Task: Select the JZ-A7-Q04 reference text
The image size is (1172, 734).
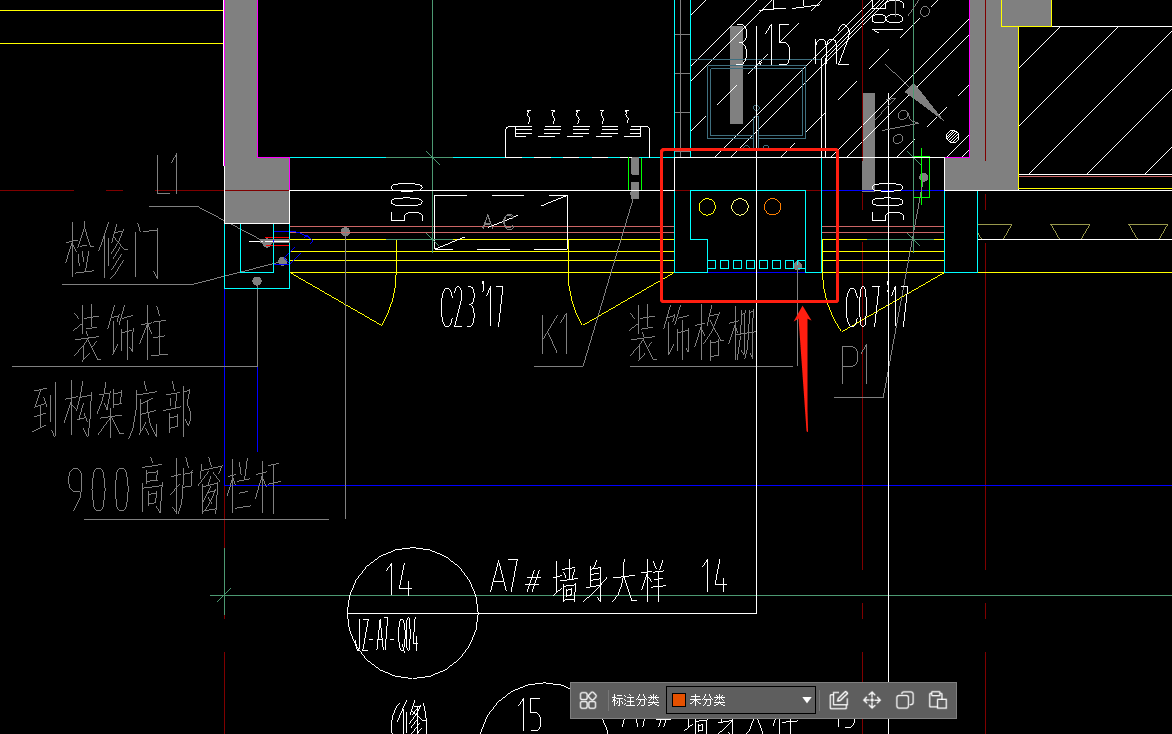Action: (386, 635)
